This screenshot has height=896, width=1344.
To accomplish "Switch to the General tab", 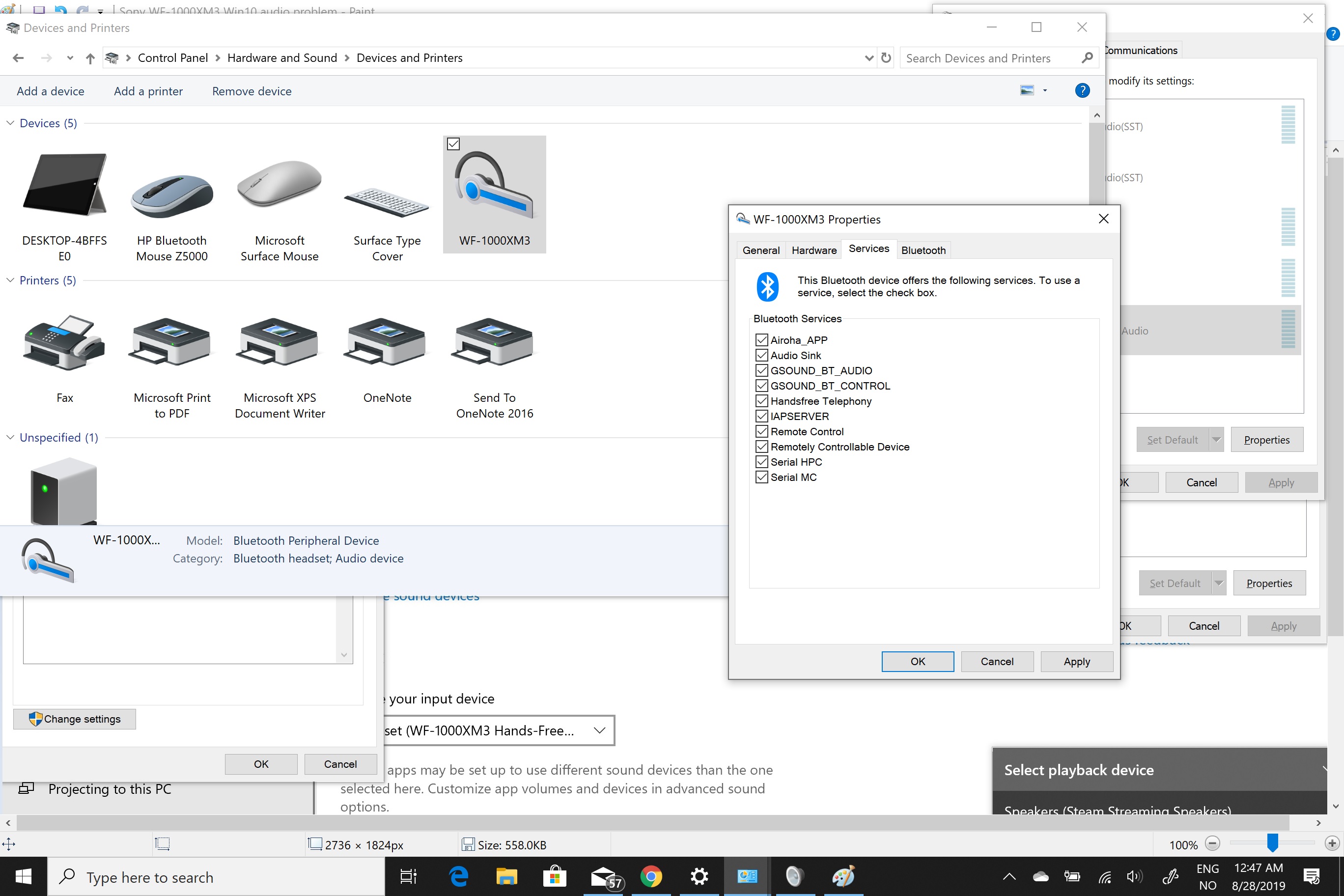I will pyautogui.click(x=760, y=251).
